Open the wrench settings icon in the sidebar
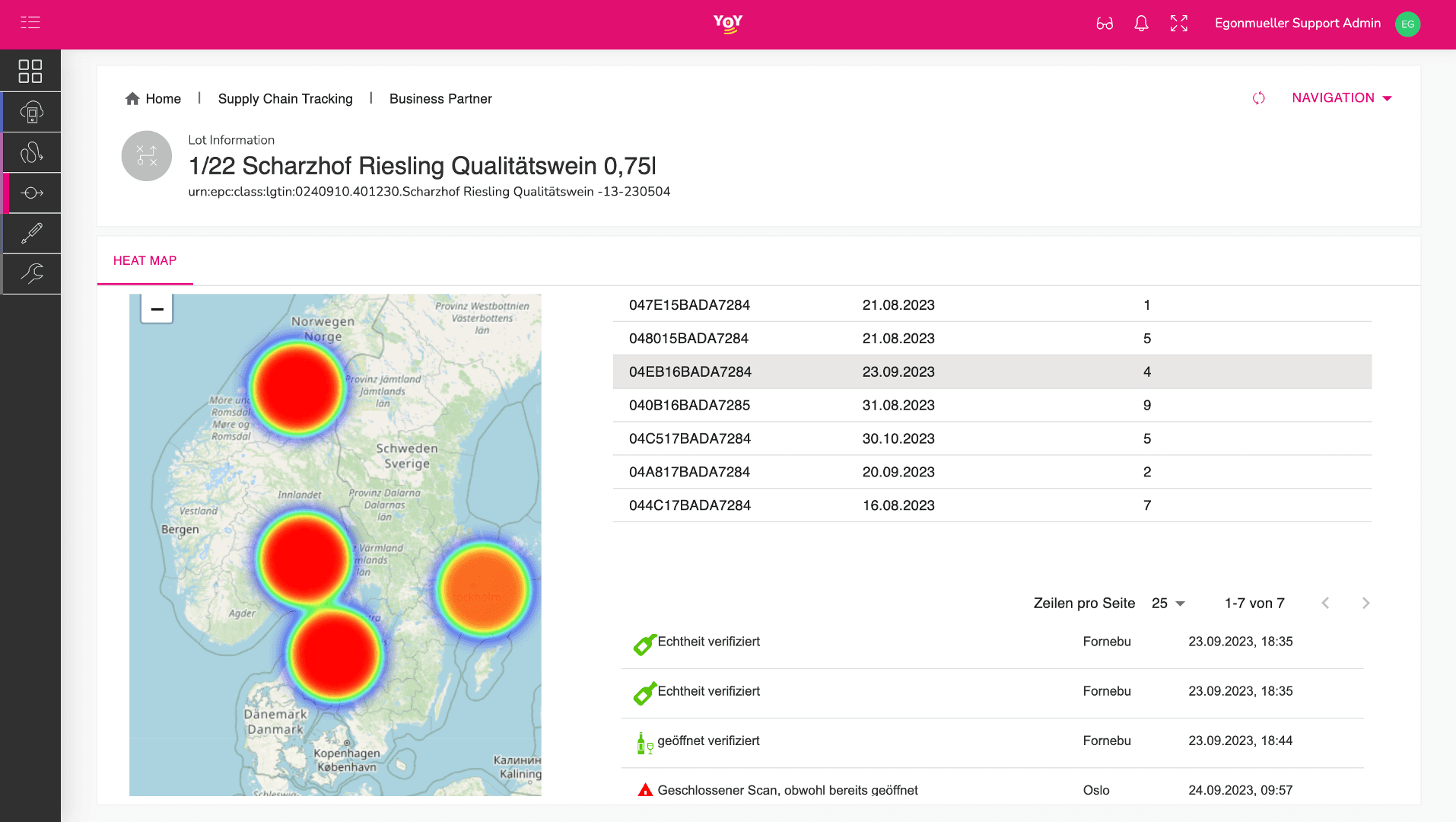This screenshot has width=1456, height=822. point(31,274)
